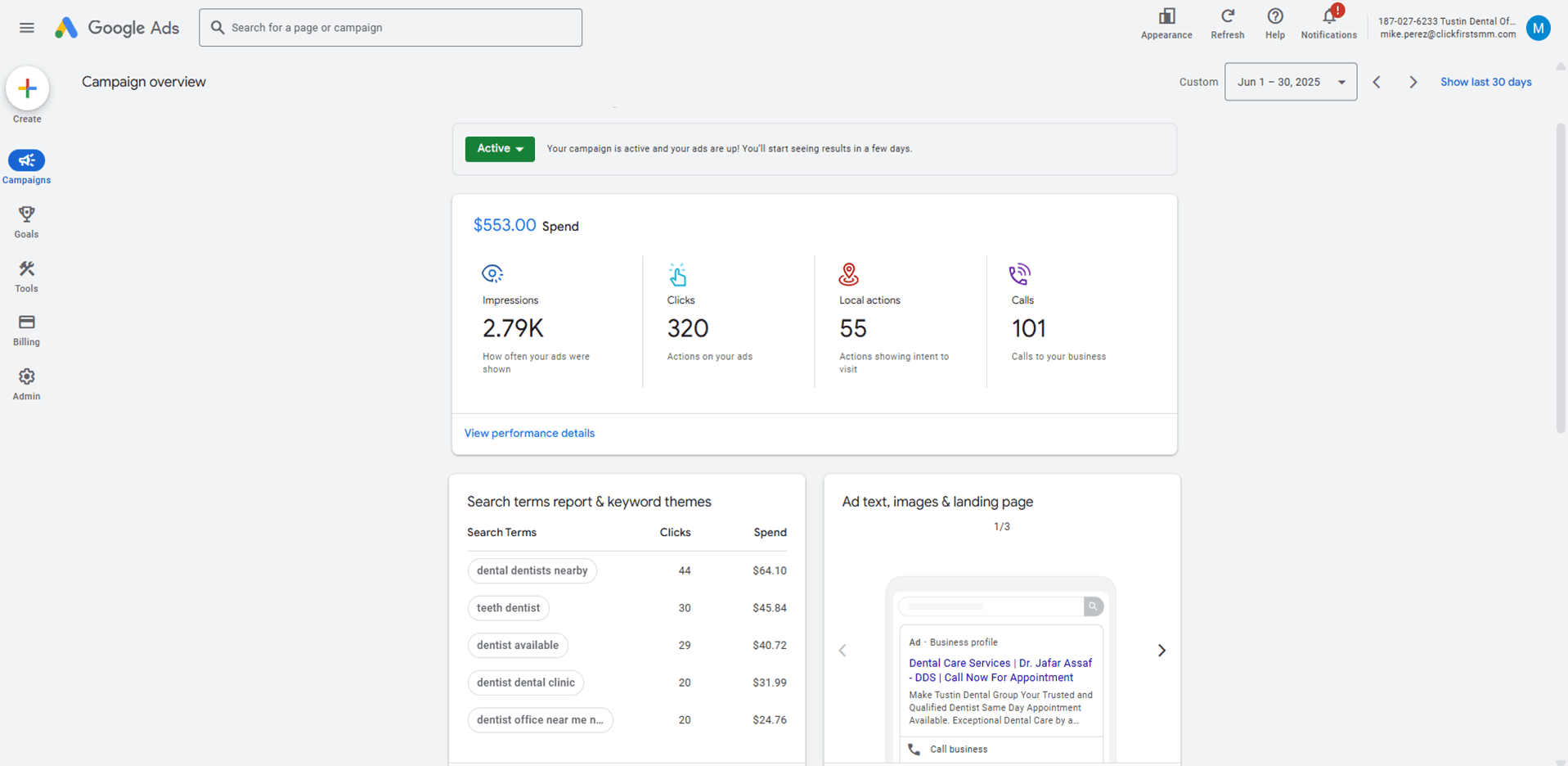The width and height of the screenshot is (1568, 766).
Task: Open the Tools section
Action: point(26,277)
